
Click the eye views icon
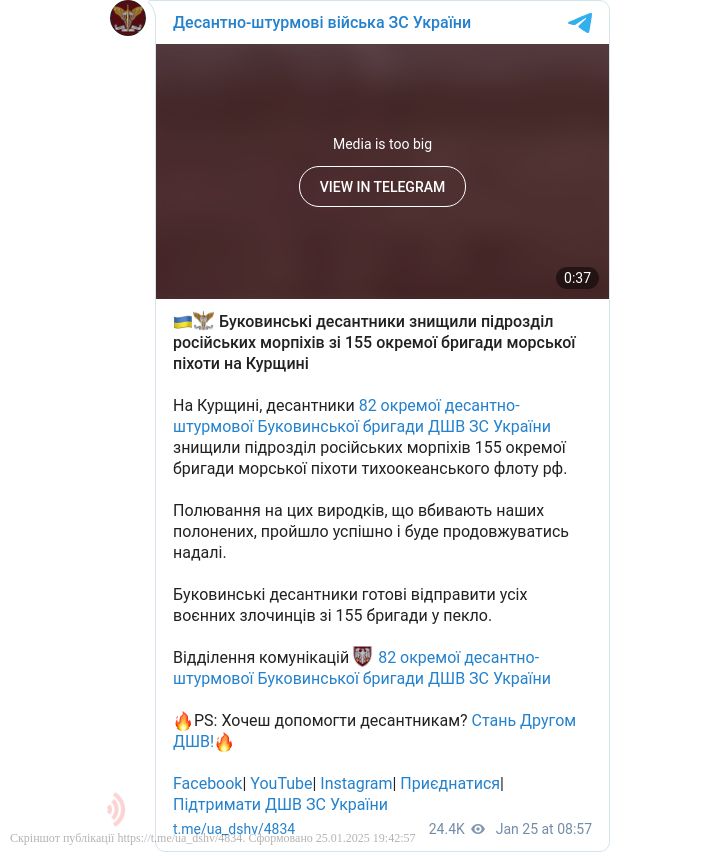[x=478, y=829]
